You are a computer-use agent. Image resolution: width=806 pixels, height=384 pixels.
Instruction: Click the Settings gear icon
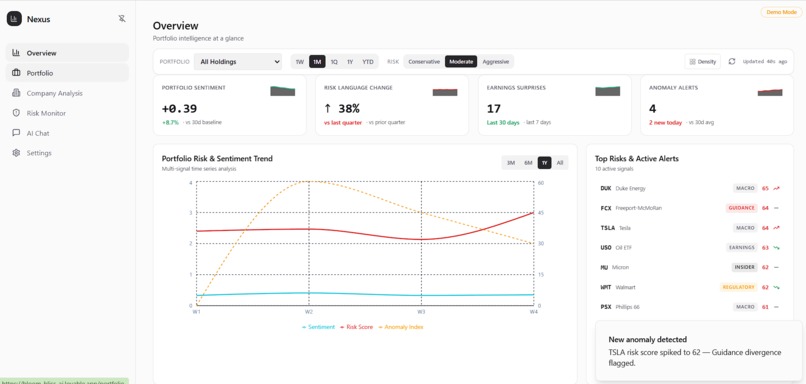(x=16, y=153)
